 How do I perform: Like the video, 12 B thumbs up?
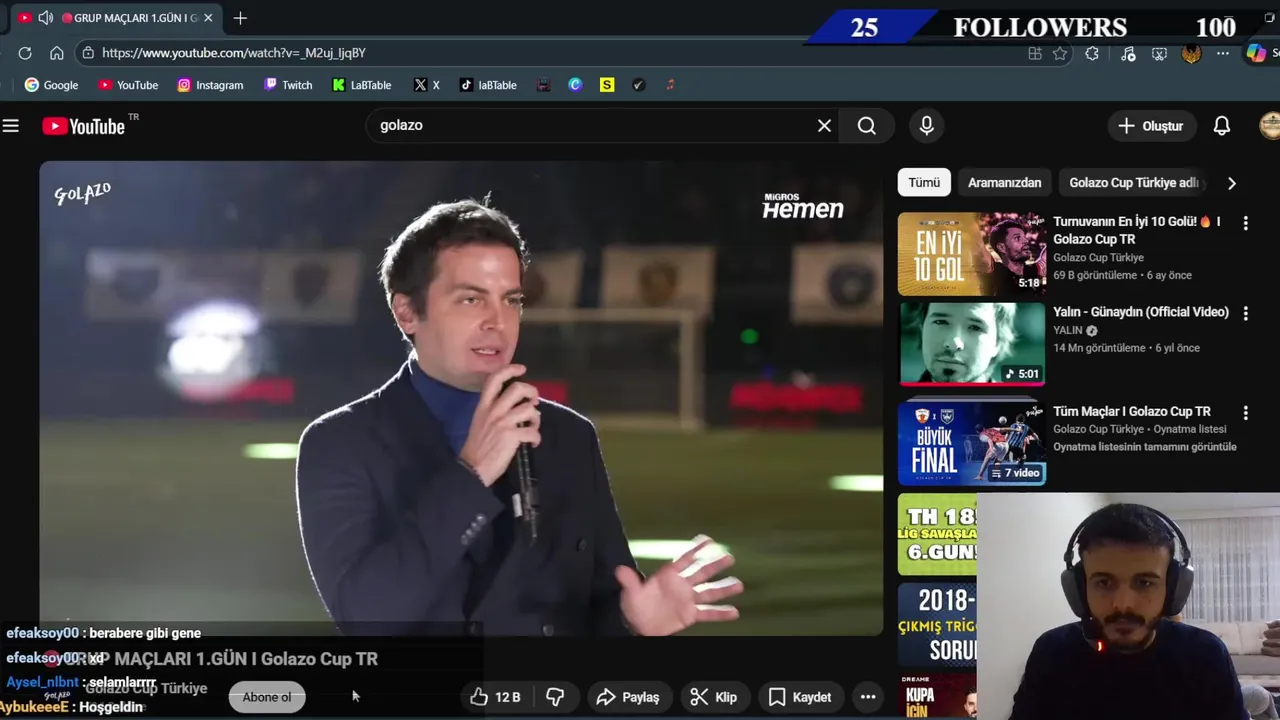point(496,697)
